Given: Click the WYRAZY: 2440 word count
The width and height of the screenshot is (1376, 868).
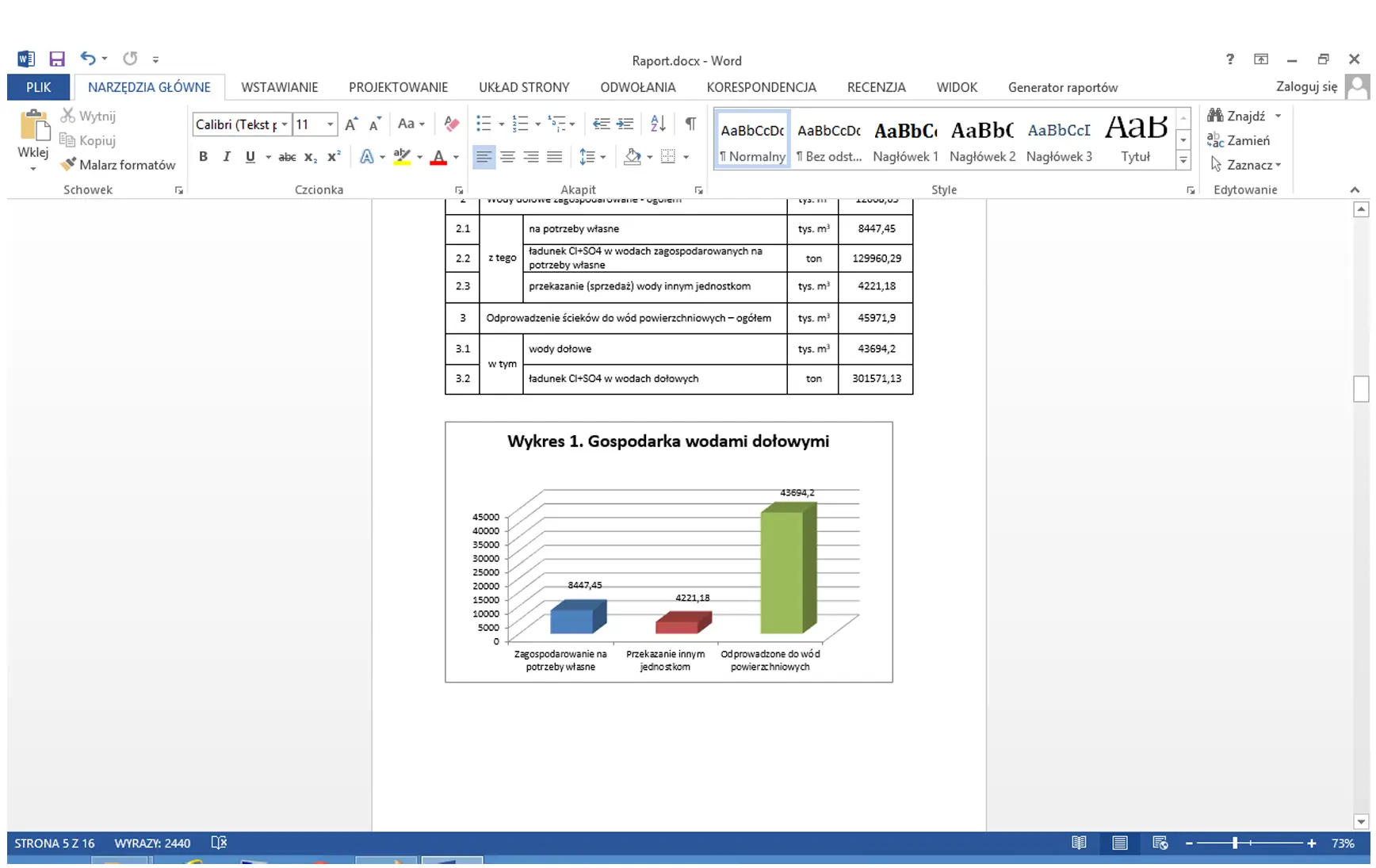Looking at the screenshot, I should (x=152, y=843).
